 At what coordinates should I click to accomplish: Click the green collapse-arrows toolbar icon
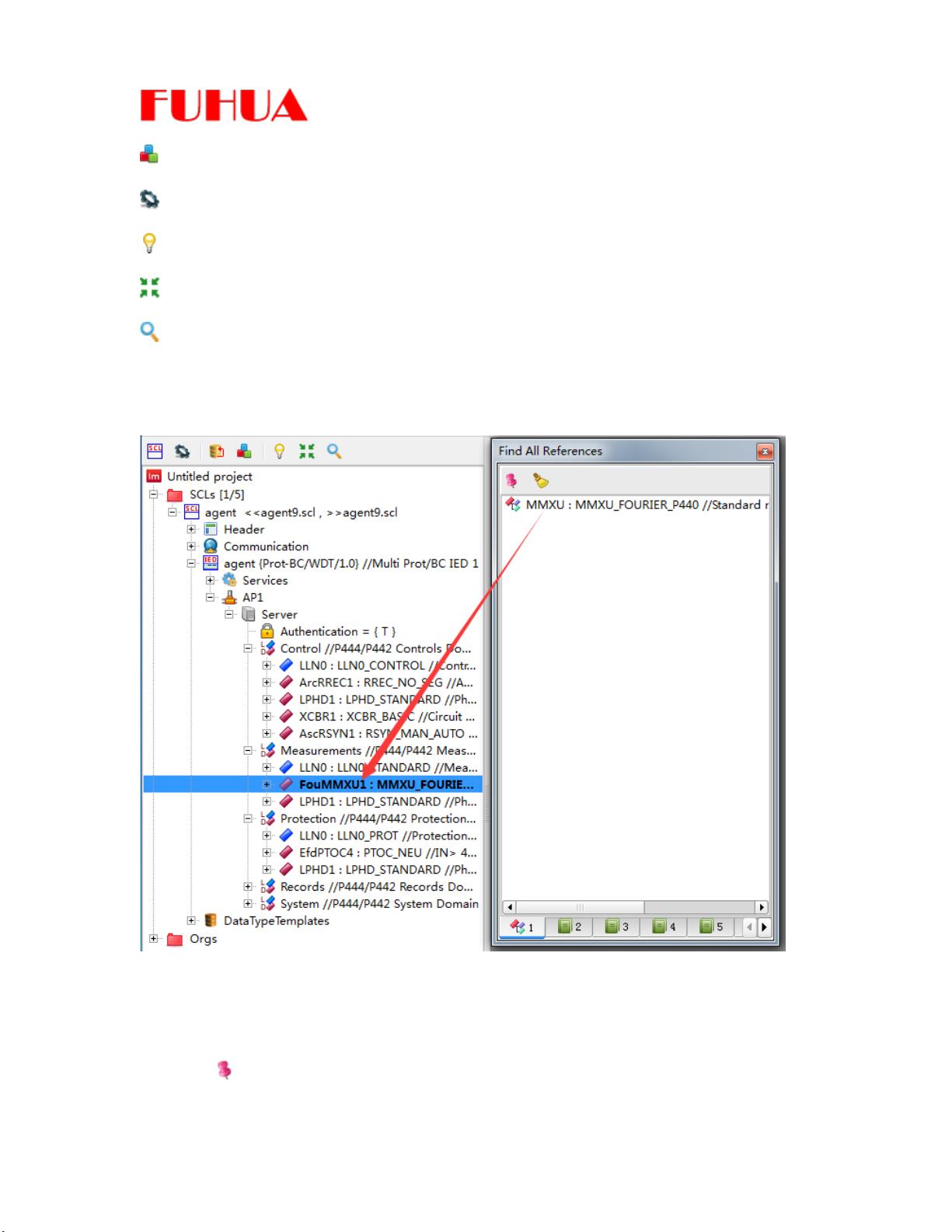click(x=307, y=452)
